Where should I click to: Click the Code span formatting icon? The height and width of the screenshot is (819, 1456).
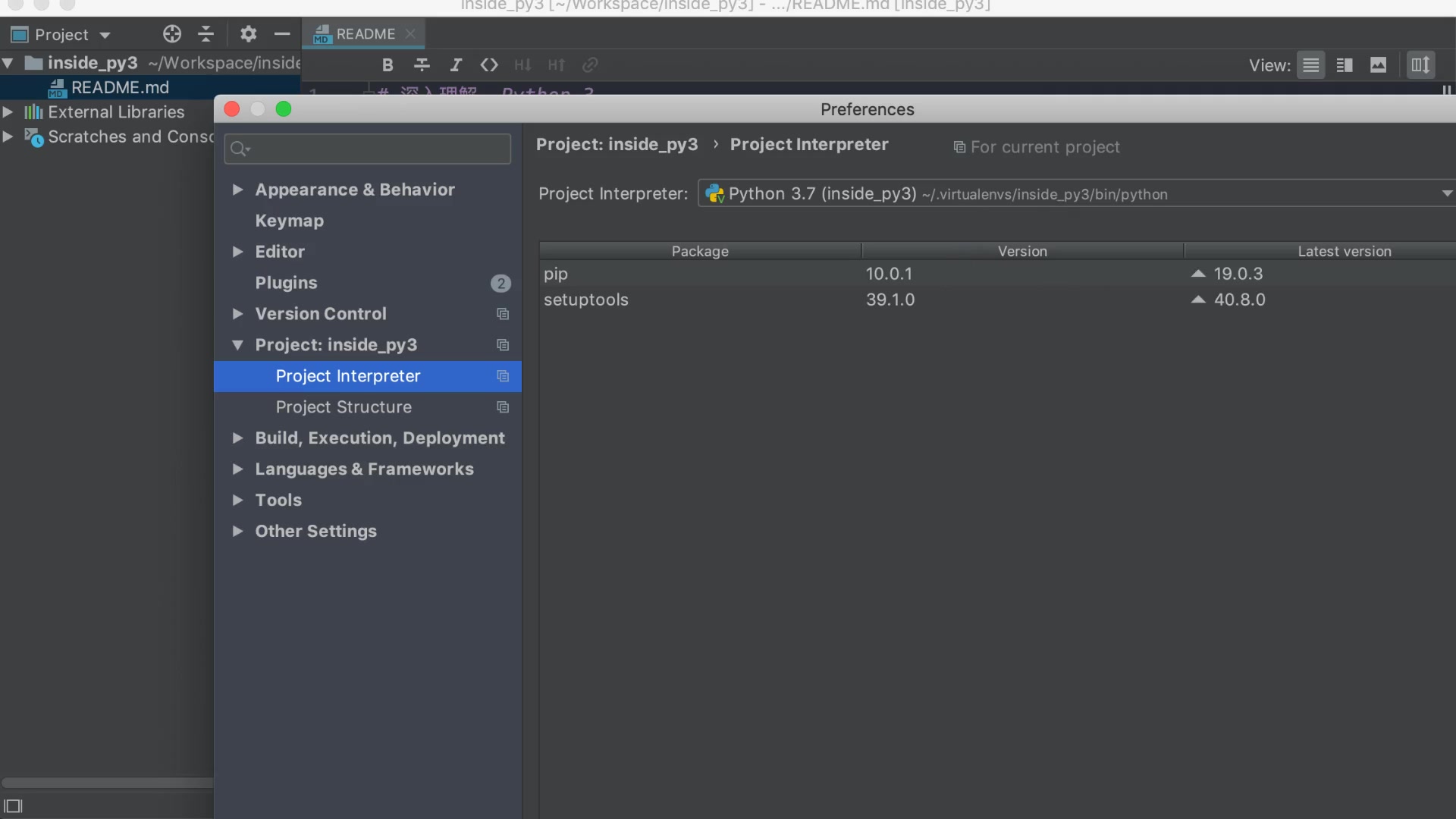(489, 65)
